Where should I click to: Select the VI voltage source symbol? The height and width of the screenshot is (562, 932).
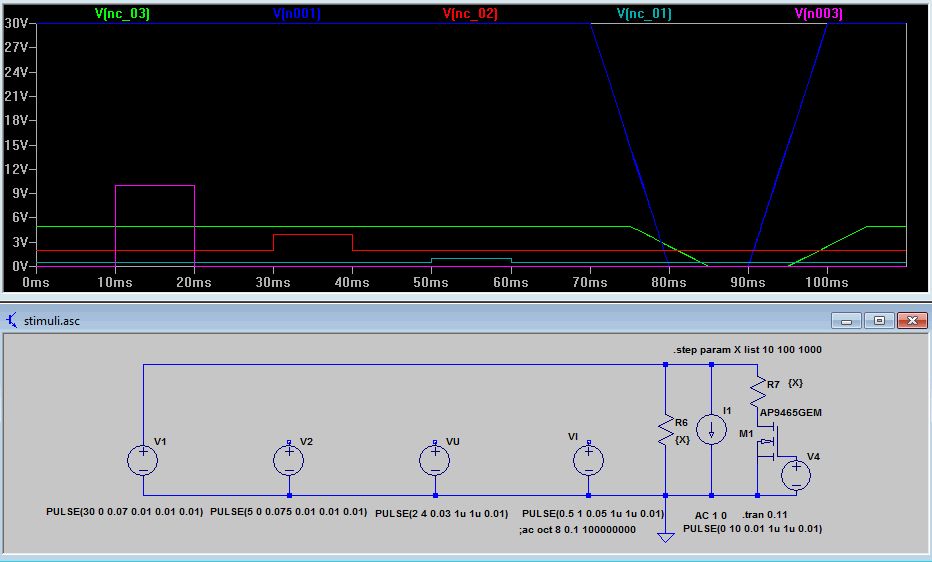[588, 460]
